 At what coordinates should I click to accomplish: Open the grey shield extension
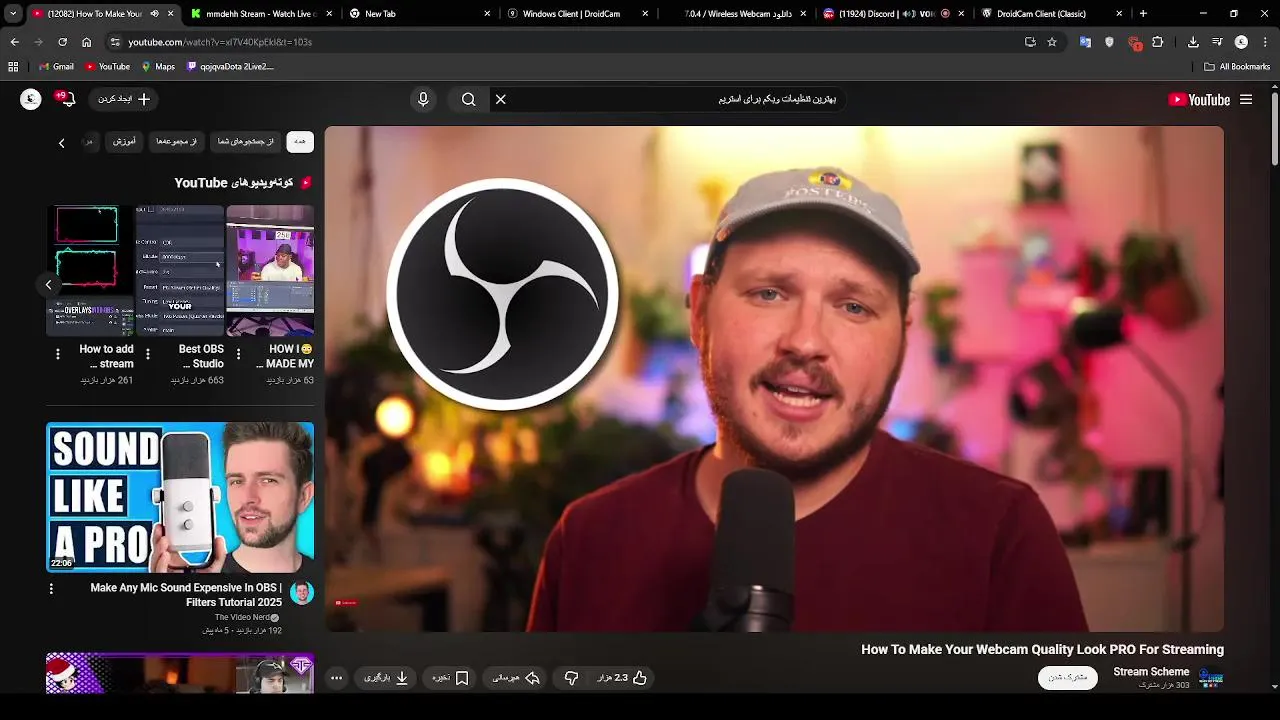click(x=1109, y=42)
